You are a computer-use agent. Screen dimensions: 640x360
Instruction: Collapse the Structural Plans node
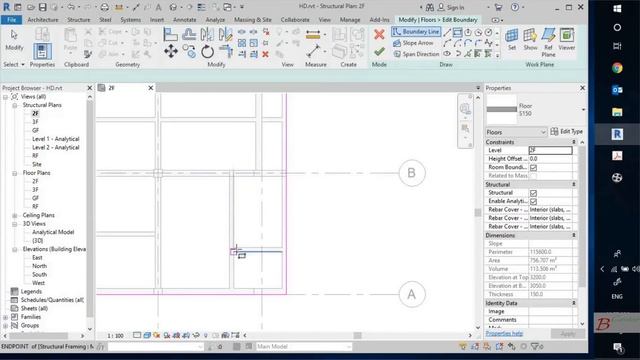15,105
